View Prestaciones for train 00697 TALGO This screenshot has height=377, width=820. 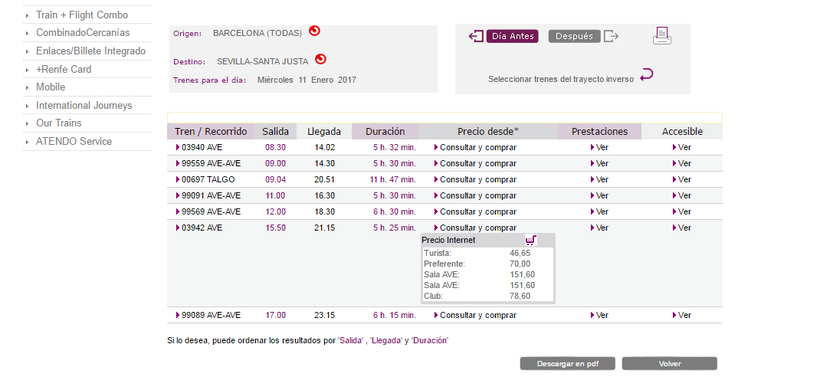point(599,180)
